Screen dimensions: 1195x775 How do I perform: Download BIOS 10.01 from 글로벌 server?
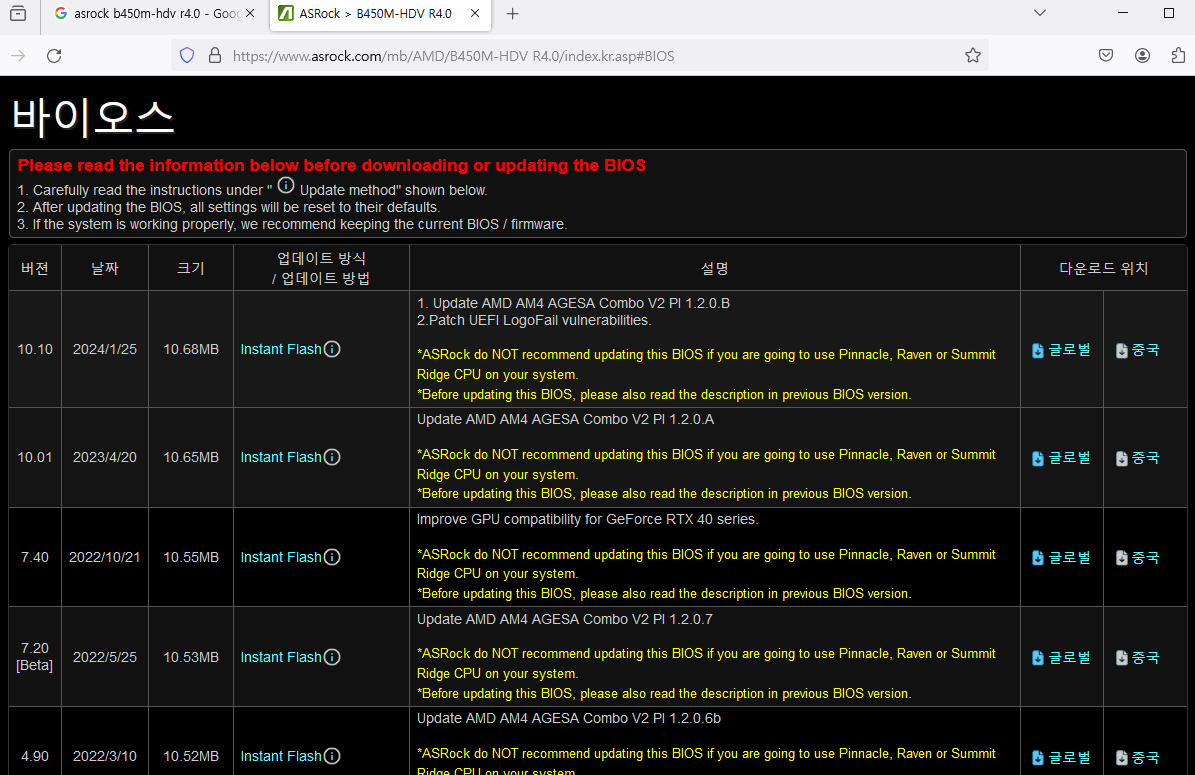tap(1061, 458)
